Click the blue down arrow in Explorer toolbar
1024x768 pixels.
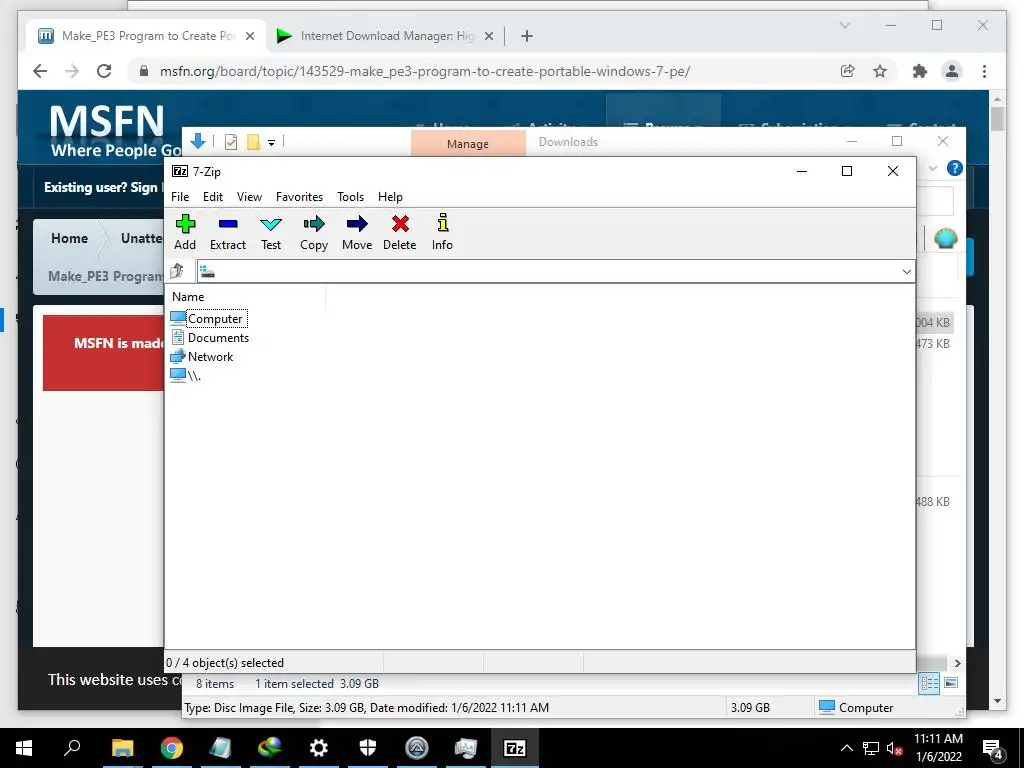[x=198, y=141]
